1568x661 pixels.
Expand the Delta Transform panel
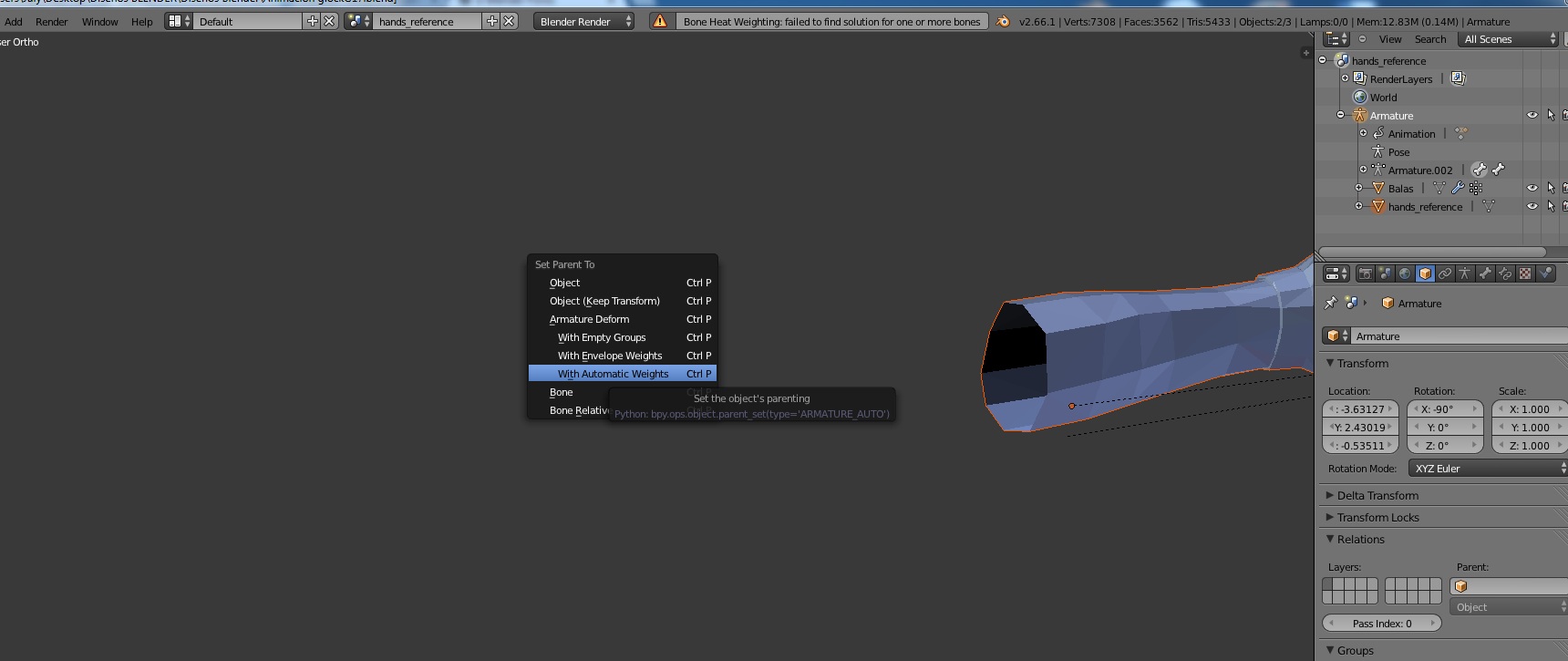coord(1377,496)
